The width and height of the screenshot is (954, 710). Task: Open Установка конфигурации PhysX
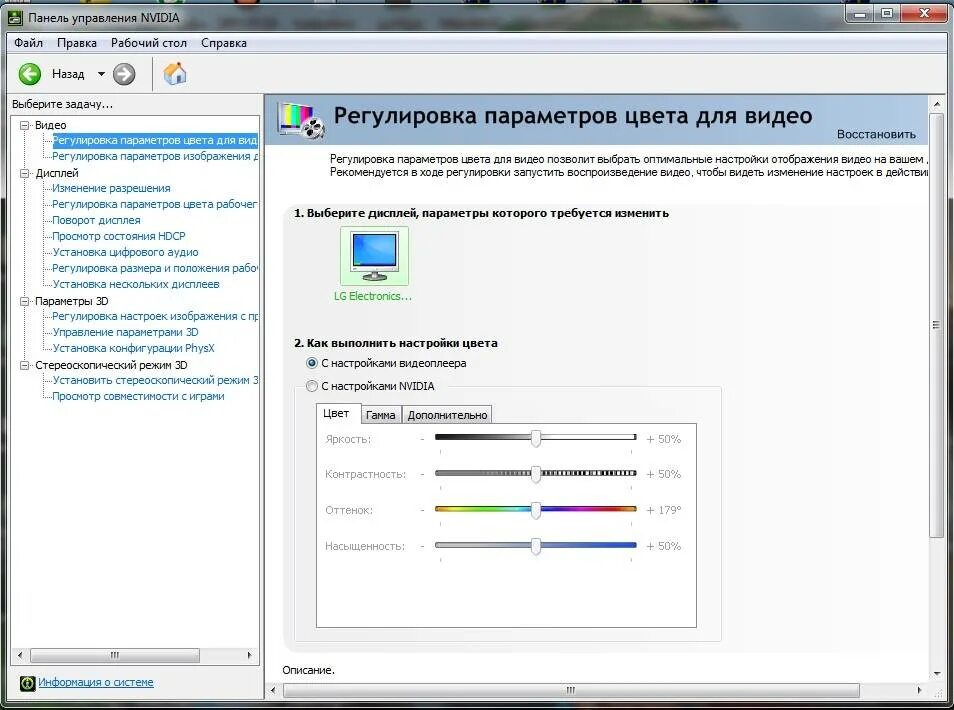(x=133, y=348)
